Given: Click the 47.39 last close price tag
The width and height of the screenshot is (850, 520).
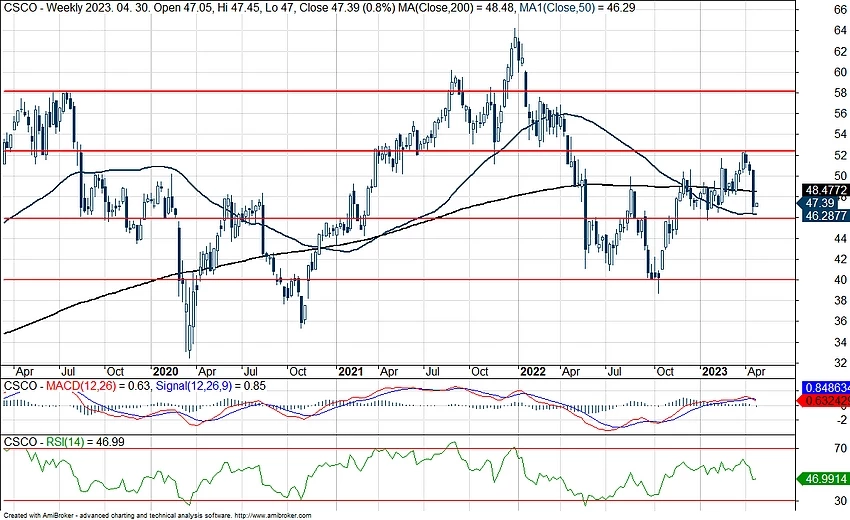Looking at the screenshot, I should 819,203.
